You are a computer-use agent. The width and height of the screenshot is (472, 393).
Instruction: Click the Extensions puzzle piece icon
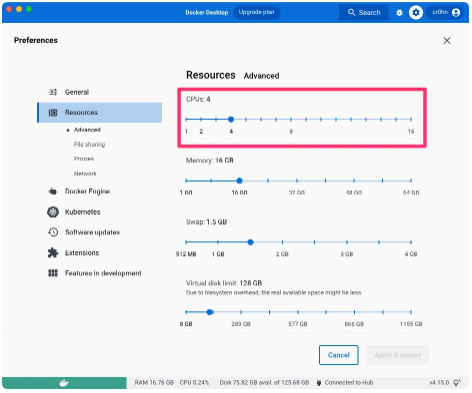[53, 253]
